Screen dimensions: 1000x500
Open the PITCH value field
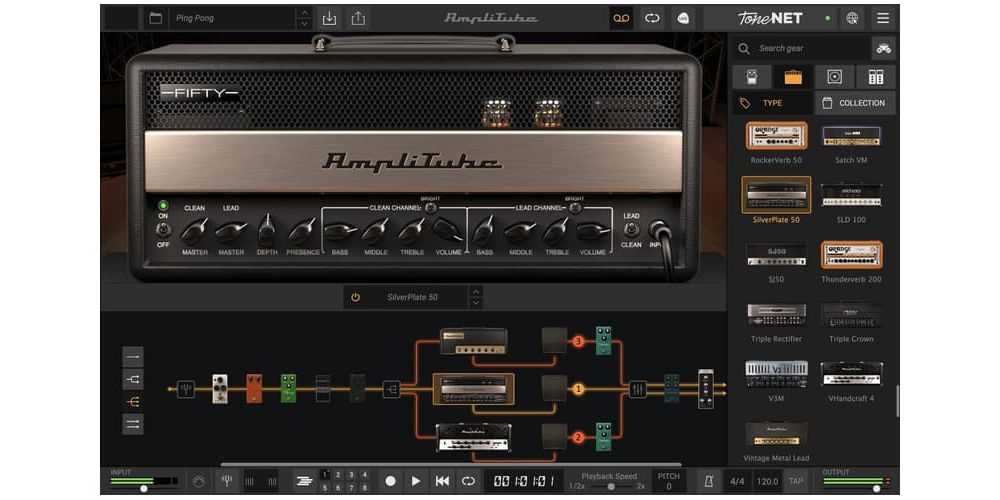coord(668,481)
